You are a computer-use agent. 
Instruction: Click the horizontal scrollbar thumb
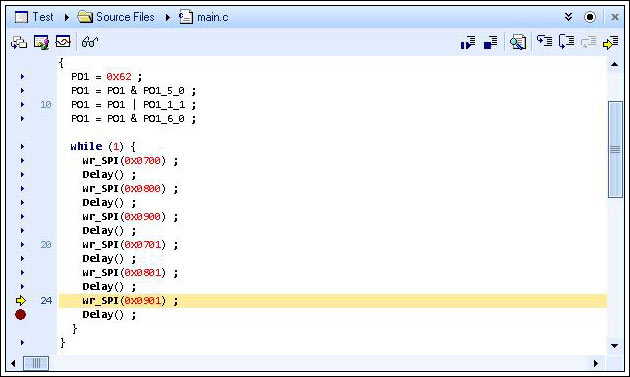pos(36,363)
